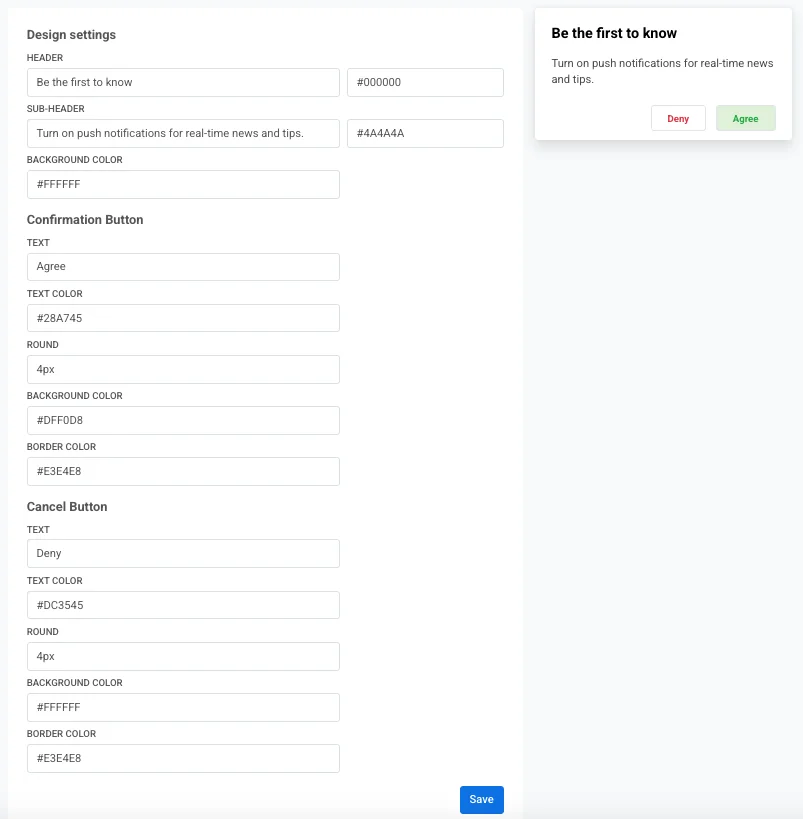Viewport: 803px width, 819px height.
Task: Click Confirmation Button border color field
Action: coord(183,471)
